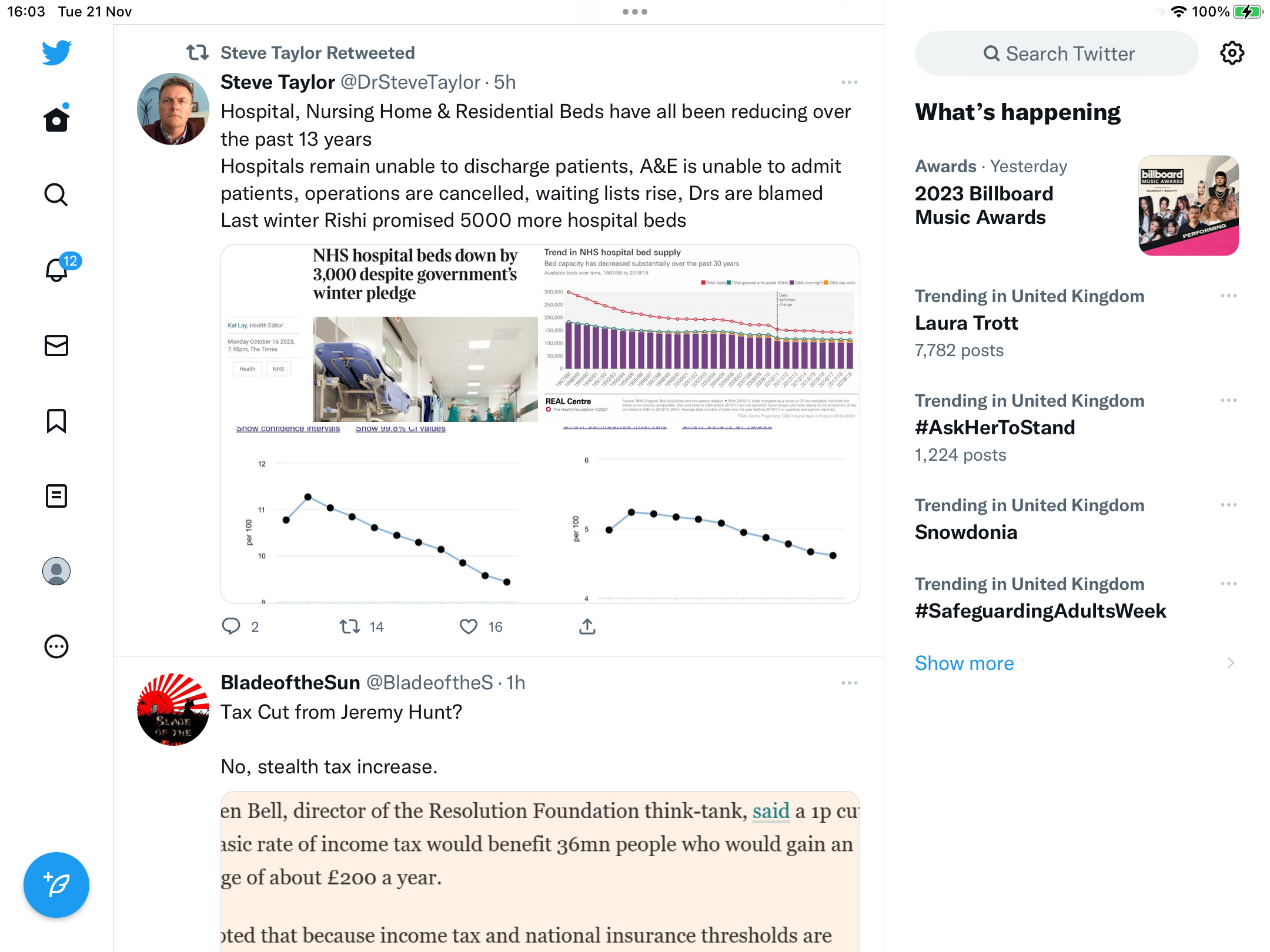
Task: Open the Explore search icon in sidebar
Action: click(x=56, y=195)
